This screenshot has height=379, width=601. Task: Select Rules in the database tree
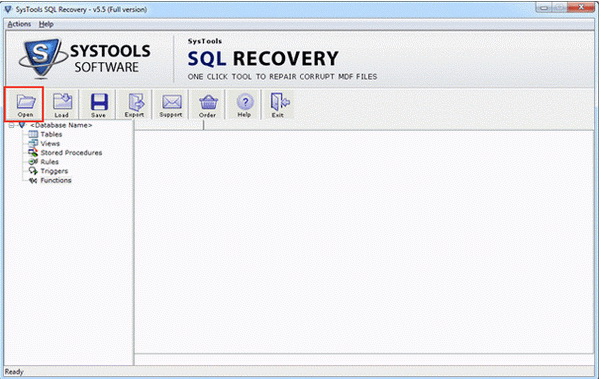pyautogui.click(x=49, y=162)
